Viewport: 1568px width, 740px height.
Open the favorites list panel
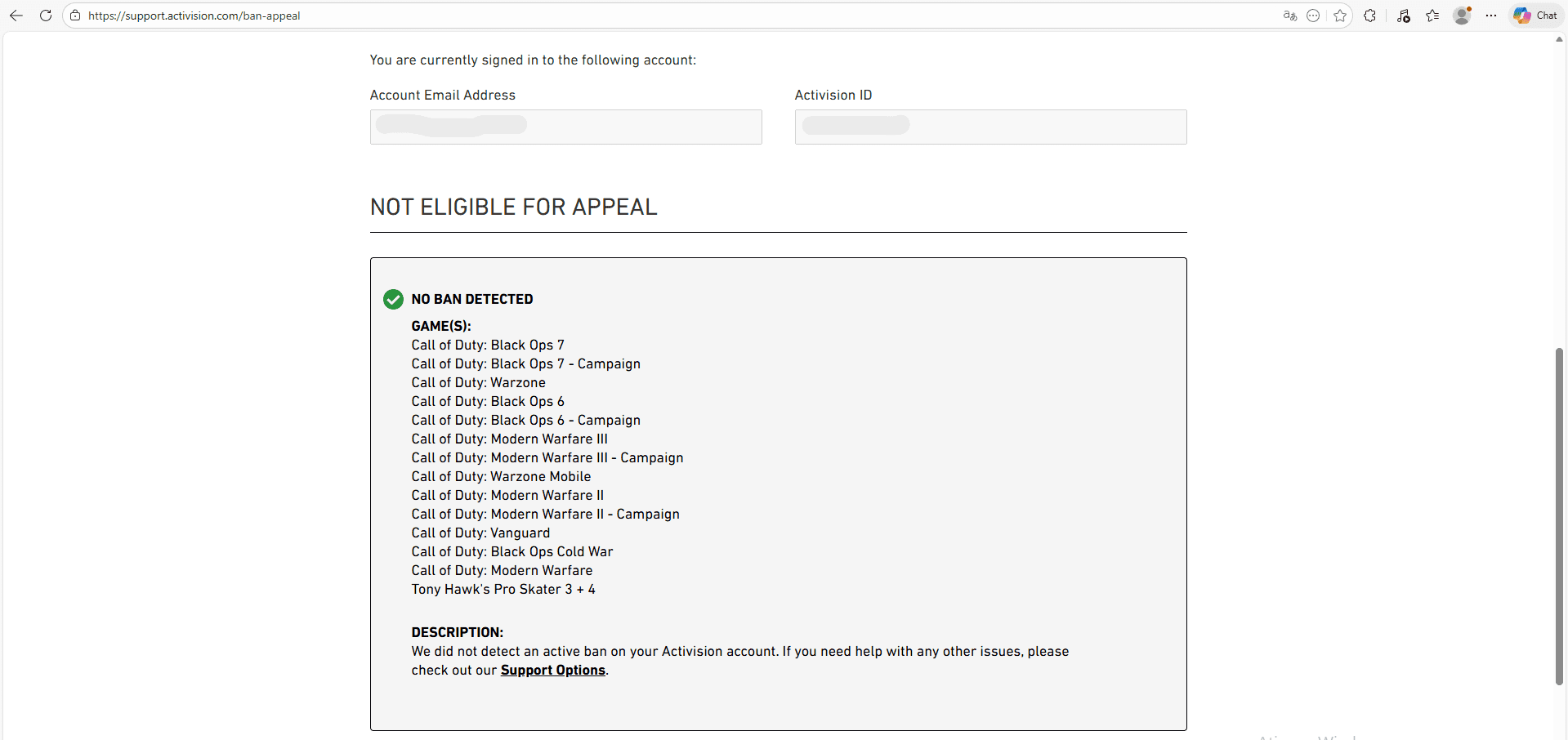pyautogui.click(x=1432, y=16)
